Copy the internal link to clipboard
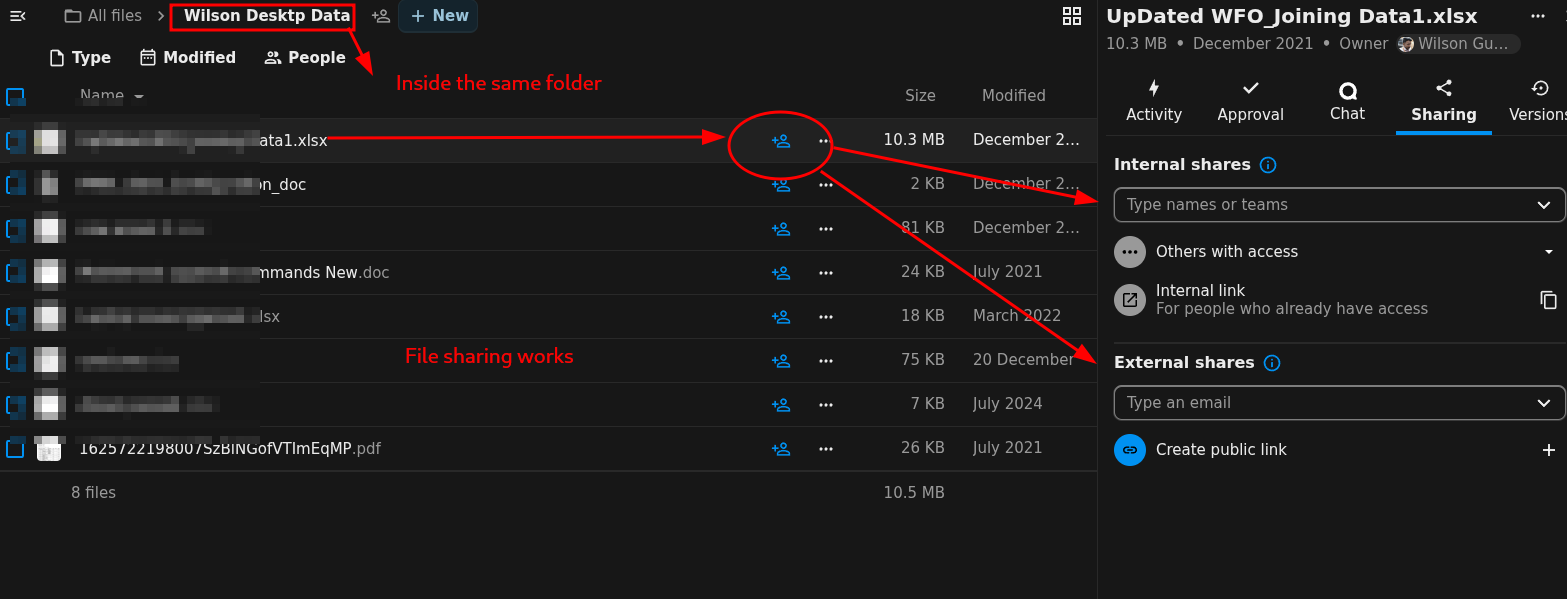 point(1548,300)
